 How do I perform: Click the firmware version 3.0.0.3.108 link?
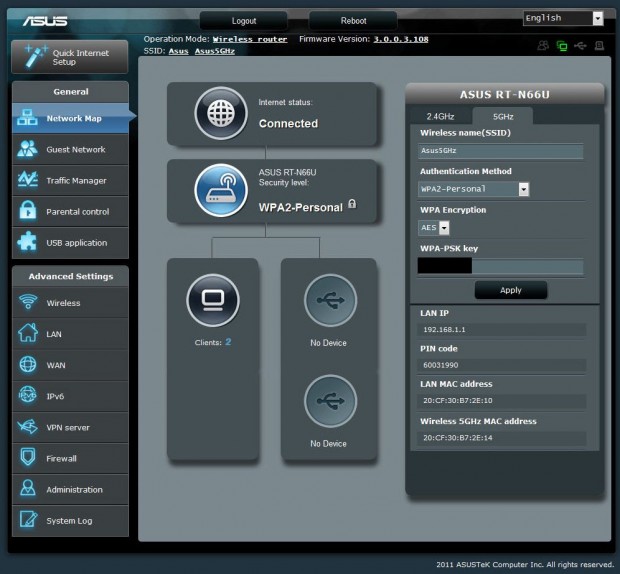(x=401, y=39)
